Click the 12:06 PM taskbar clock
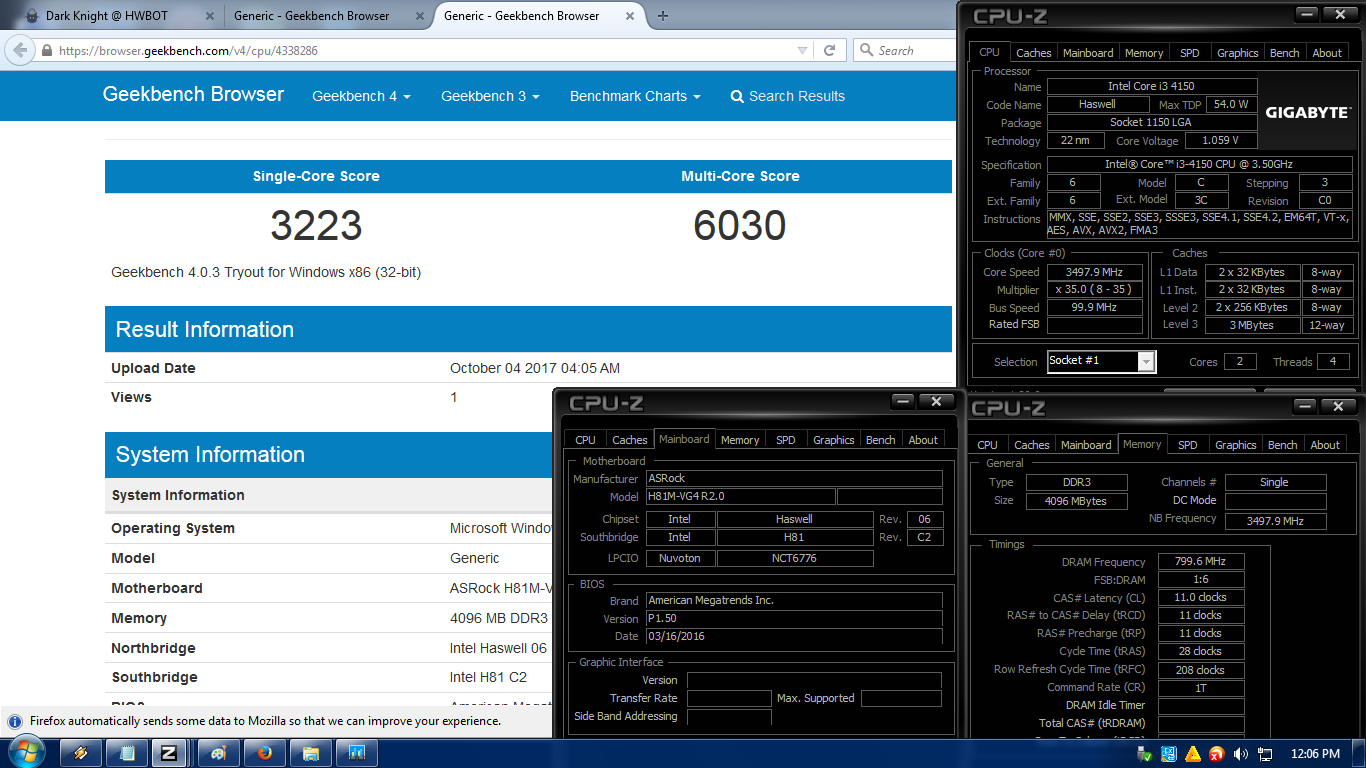 tap(1315, 753)
